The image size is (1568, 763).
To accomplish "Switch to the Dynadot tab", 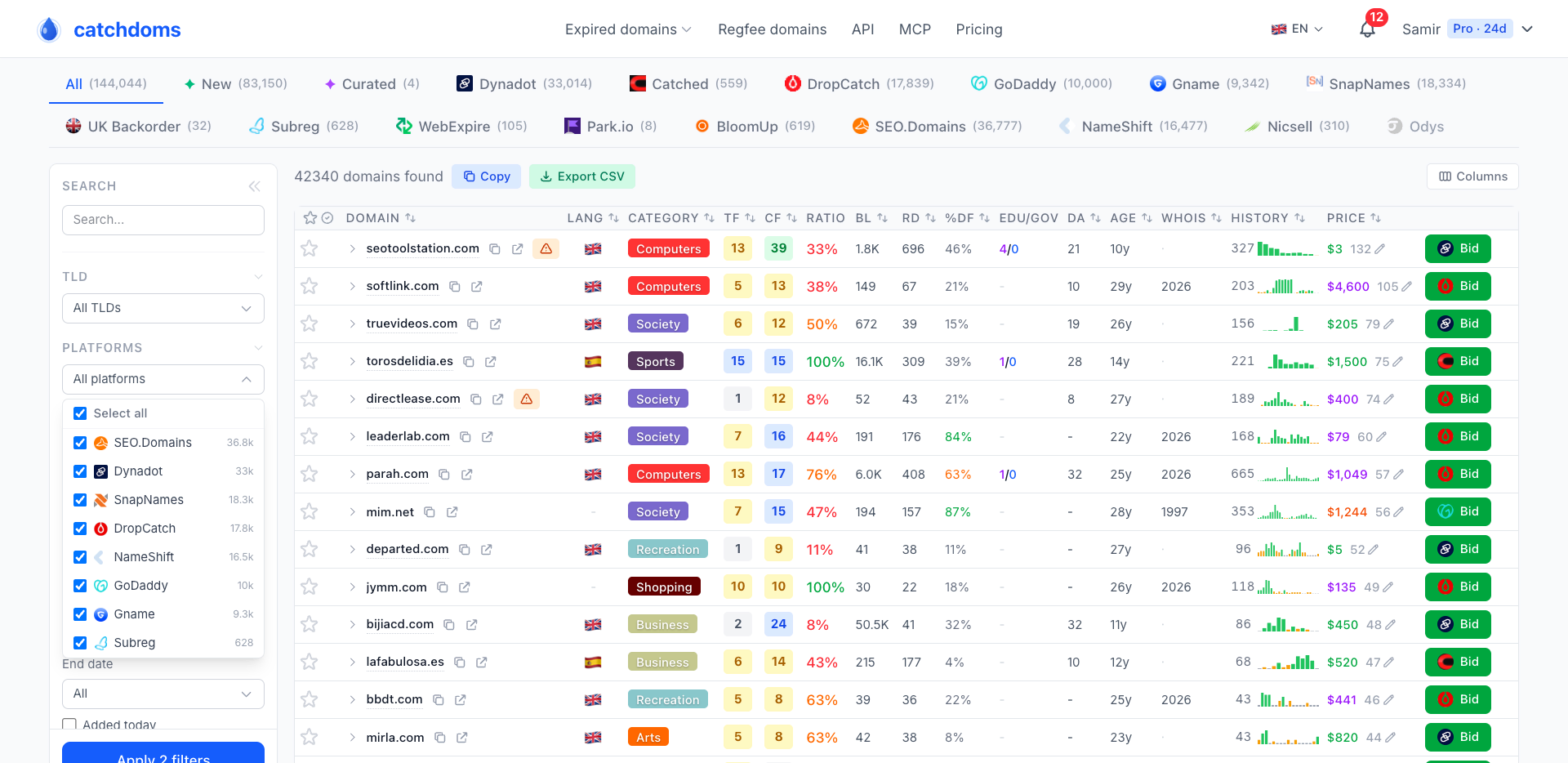I will tap(524, 83).
